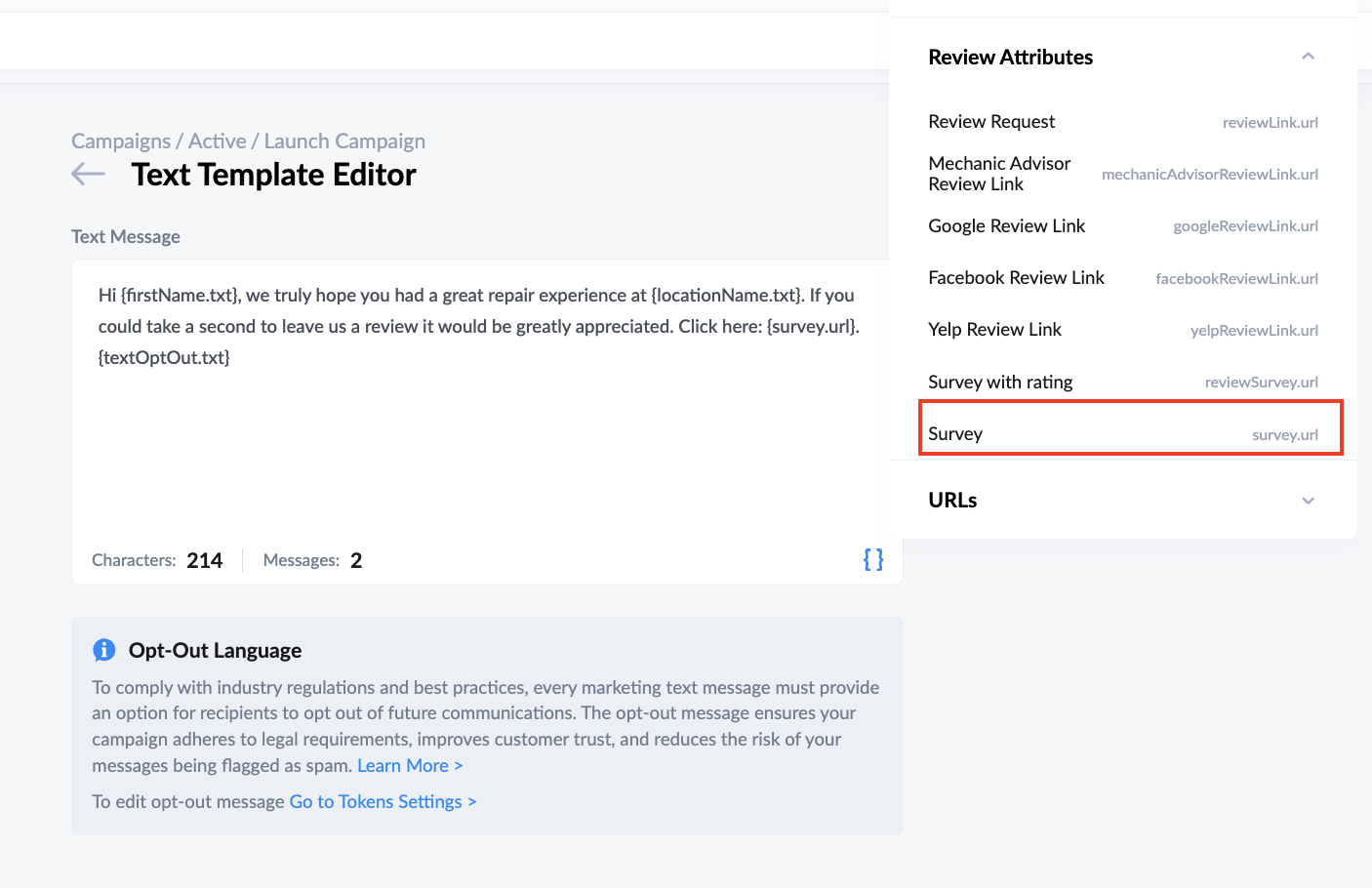Open the token insertion braces icon
Viewport: 1372px width, 888px height.
click(x=872, y=559)
